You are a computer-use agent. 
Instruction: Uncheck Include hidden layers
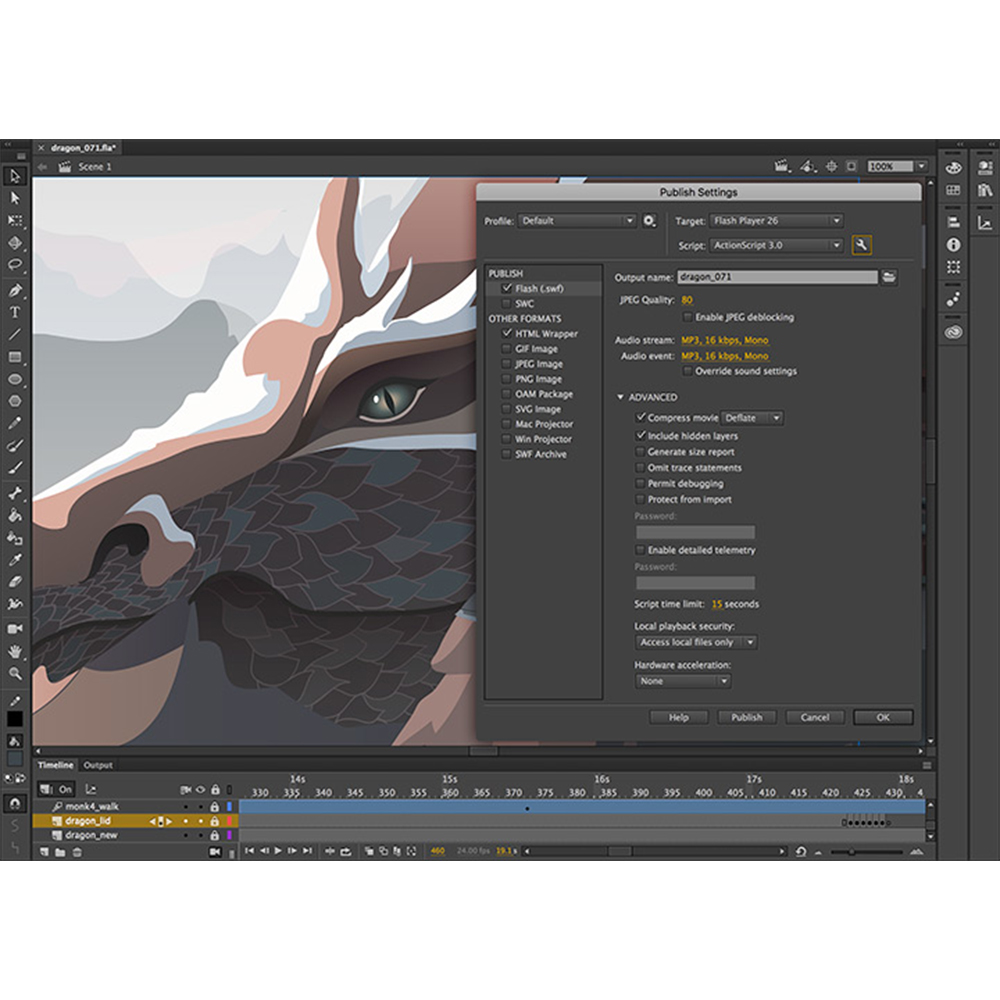pos(641,436)
